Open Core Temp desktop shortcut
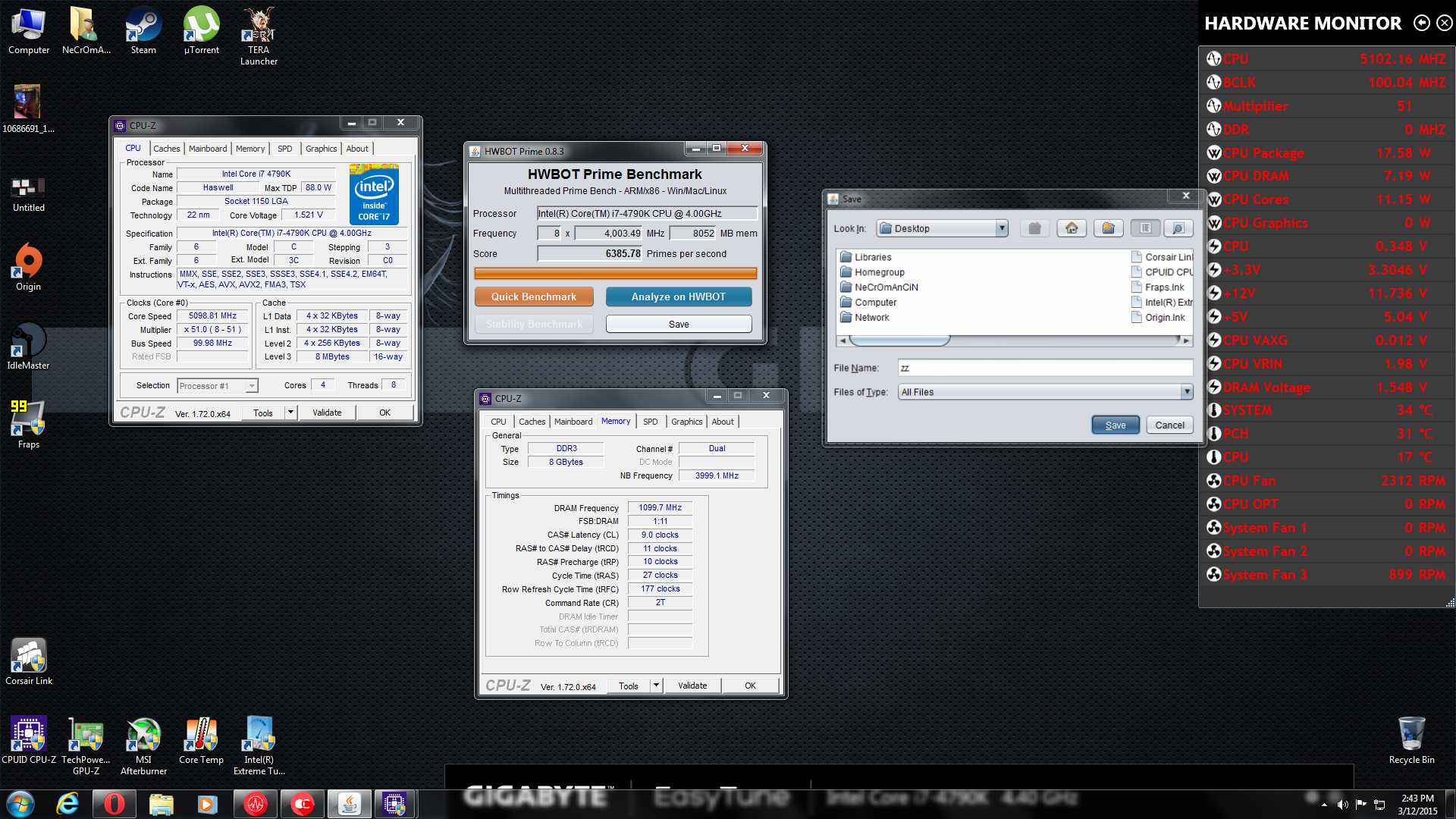Screen dimensions: 1456x819 (201, 740)
